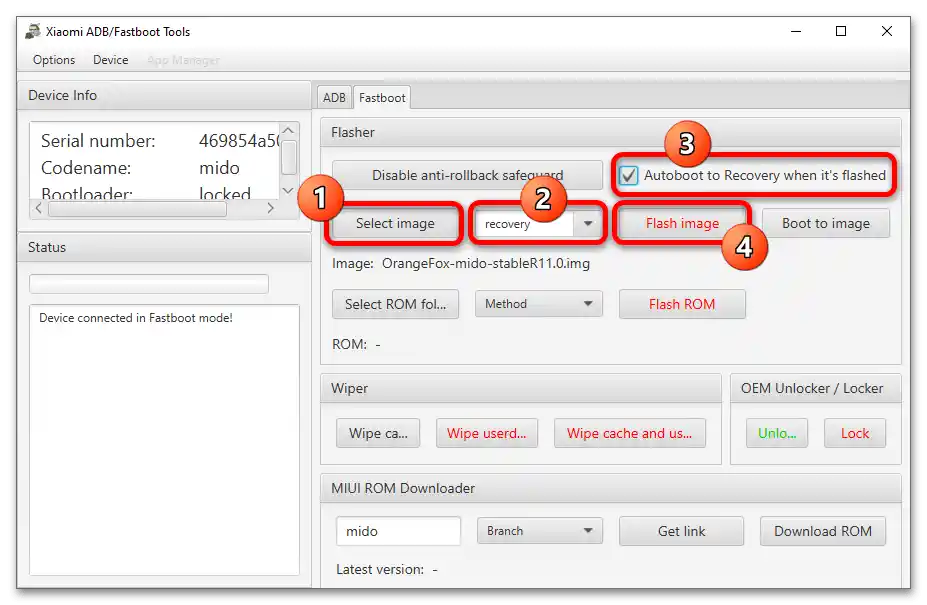The width and height of the screenshot is (927, 605).
Task: Open the Method dropdown
Action: point(539,304)
